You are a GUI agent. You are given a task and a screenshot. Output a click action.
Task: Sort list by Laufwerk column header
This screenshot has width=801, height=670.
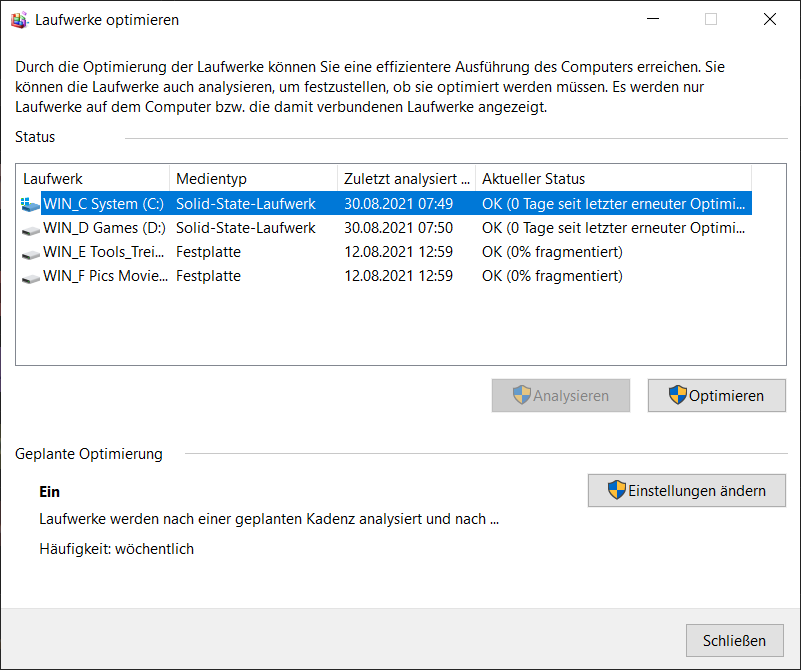pos(92,179)
